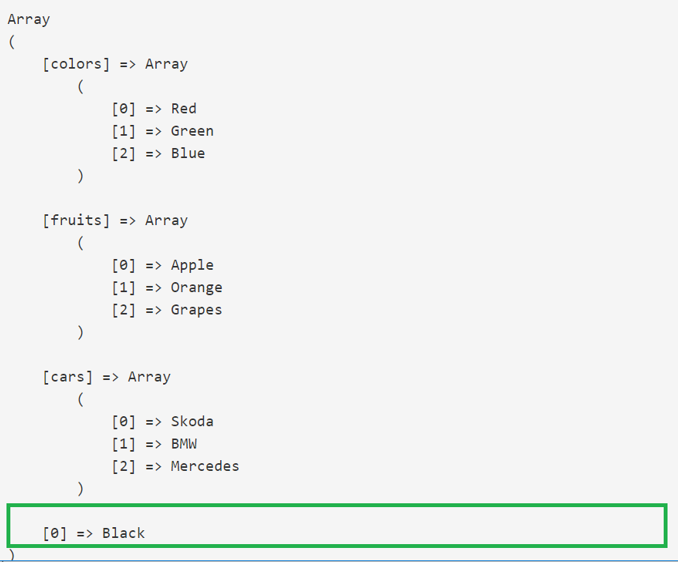Click the value "Green"
The height and width of the screenshot is (562, 678).
coord(192,131)
